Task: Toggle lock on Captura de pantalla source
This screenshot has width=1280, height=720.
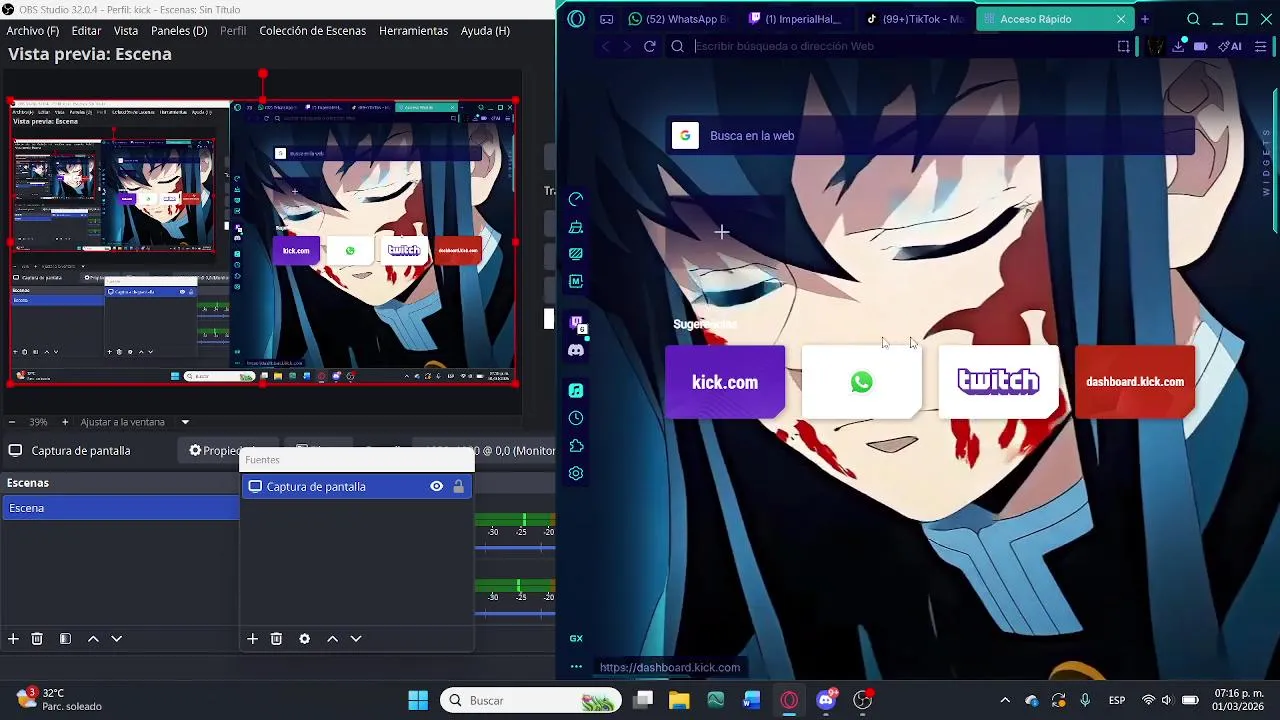Action: (x=459, y=487)
